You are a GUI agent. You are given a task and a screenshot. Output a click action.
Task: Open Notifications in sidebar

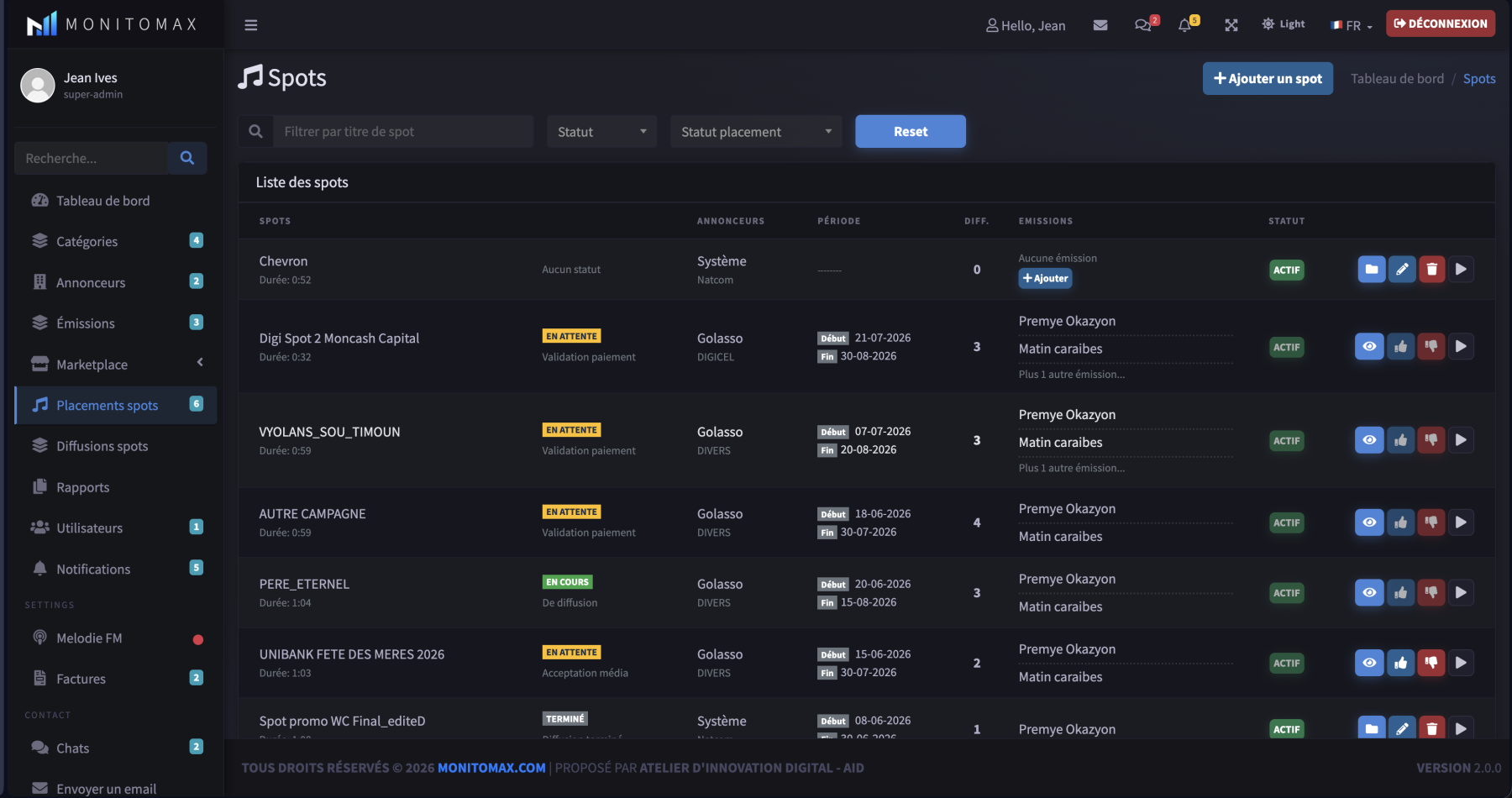tap(116, 569)
